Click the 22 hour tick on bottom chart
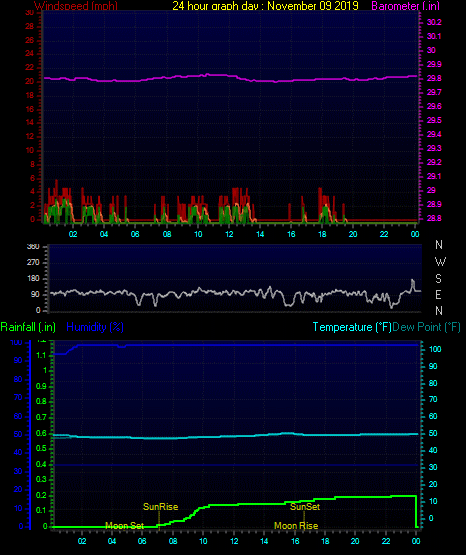 pos(386,541)
